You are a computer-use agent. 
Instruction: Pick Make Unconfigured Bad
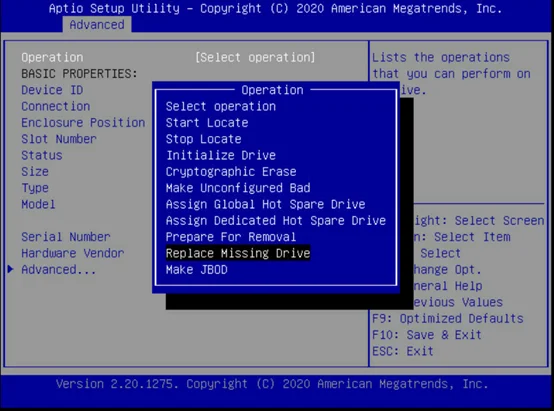pyautogui.click(x=238, y=188)
